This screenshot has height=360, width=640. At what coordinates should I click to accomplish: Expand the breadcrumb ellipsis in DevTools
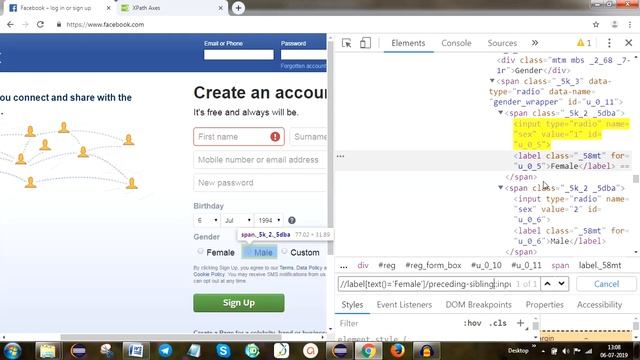(344, 265)
